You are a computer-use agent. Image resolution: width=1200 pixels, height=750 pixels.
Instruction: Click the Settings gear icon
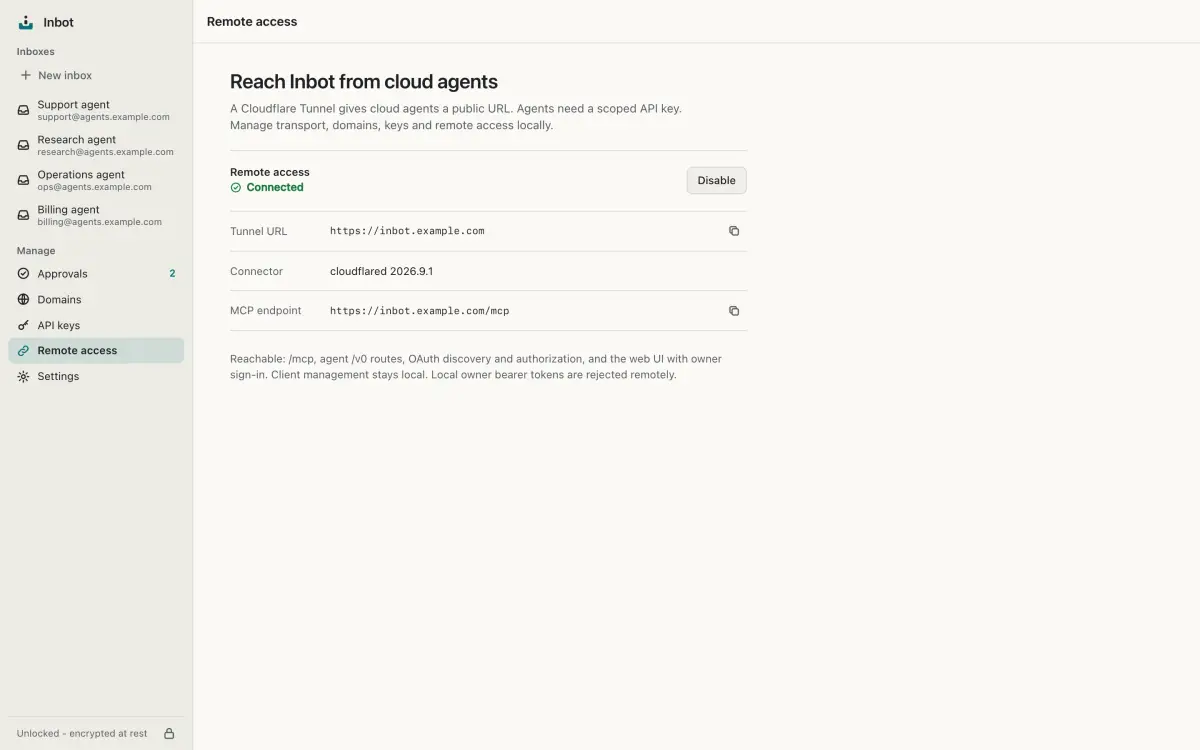pyautogui.click(x=23, y=376)
